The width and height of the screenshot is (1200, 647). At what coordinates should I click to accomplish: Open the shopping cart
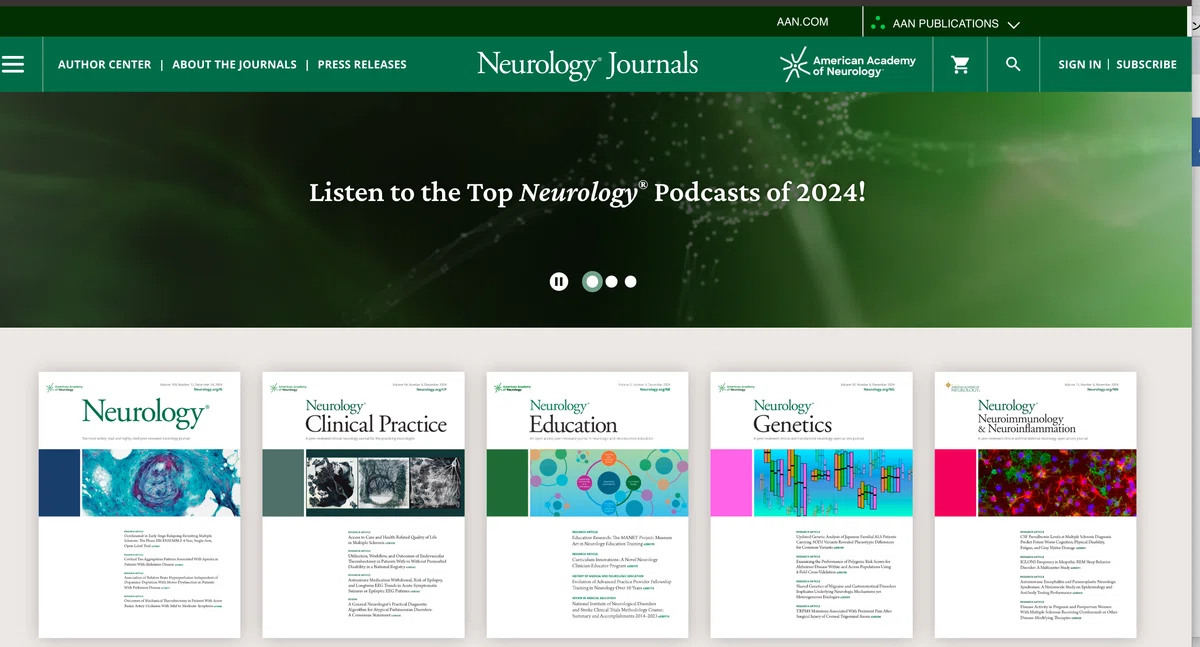960,64
